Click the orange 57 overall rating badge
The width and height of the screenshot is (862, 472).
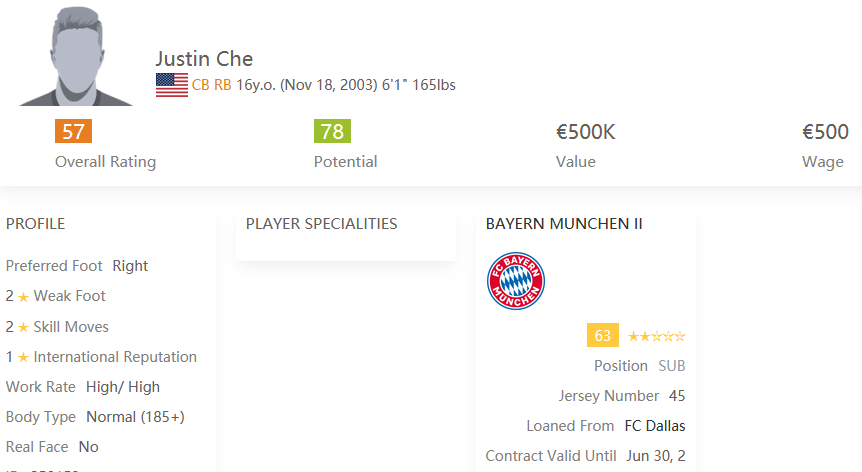73,131
